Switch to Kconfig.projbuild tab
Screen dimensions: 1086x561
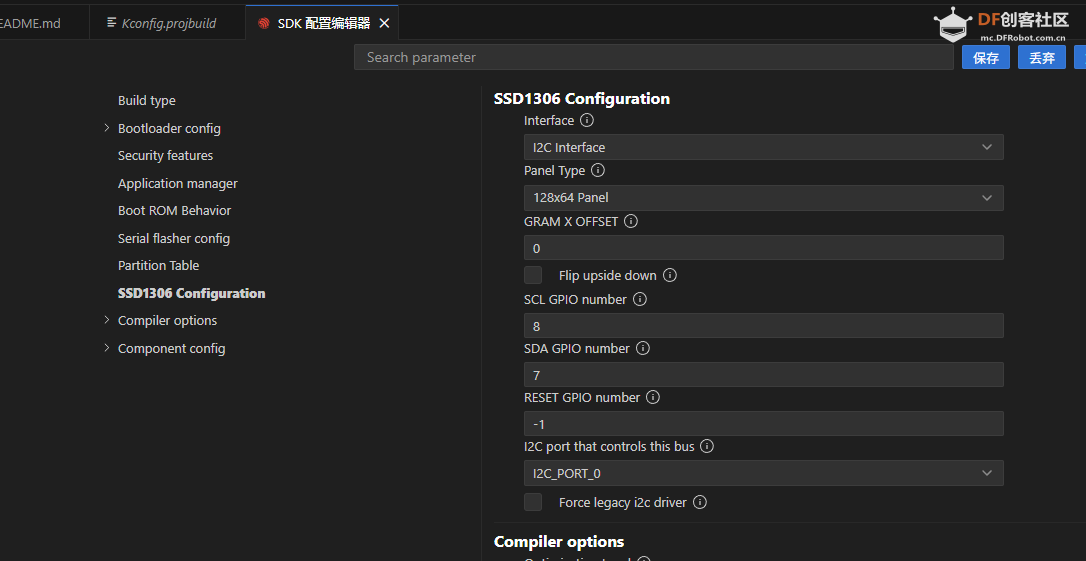point(167,23)
